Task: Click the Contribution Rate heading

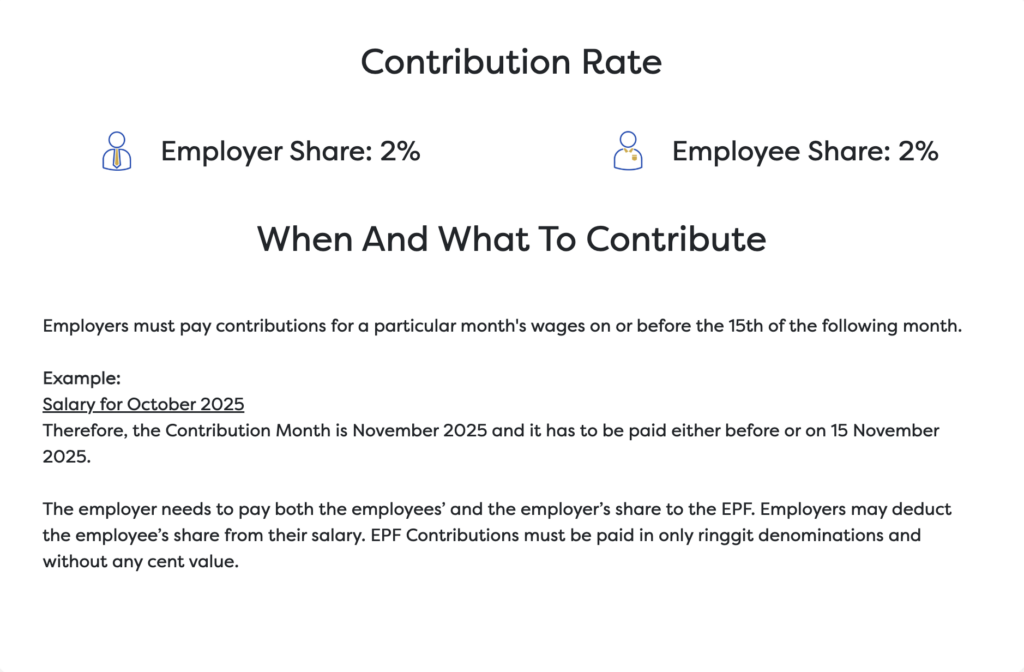Action: pos(511,62)
